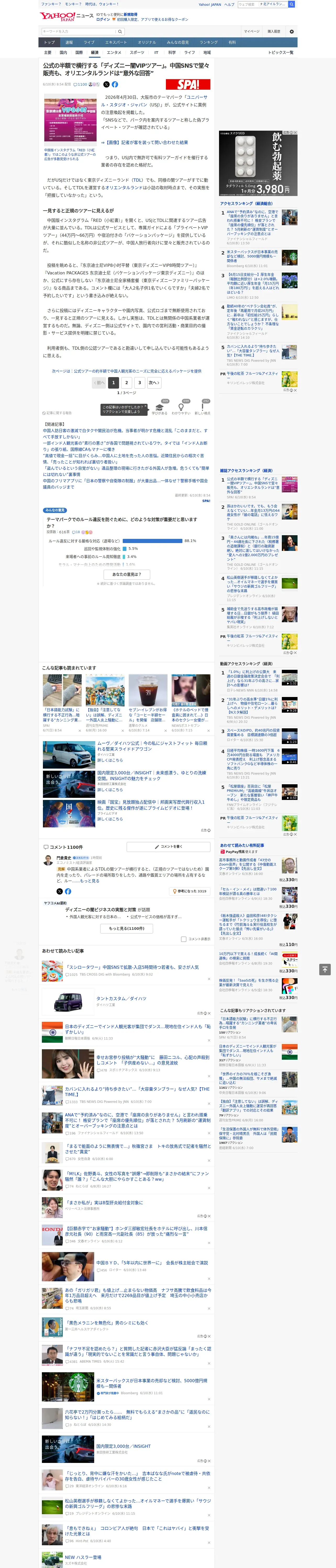Click the もっと見る(1100件) button
This screenshot has height=1568, width=336.
tap(127, 928)
